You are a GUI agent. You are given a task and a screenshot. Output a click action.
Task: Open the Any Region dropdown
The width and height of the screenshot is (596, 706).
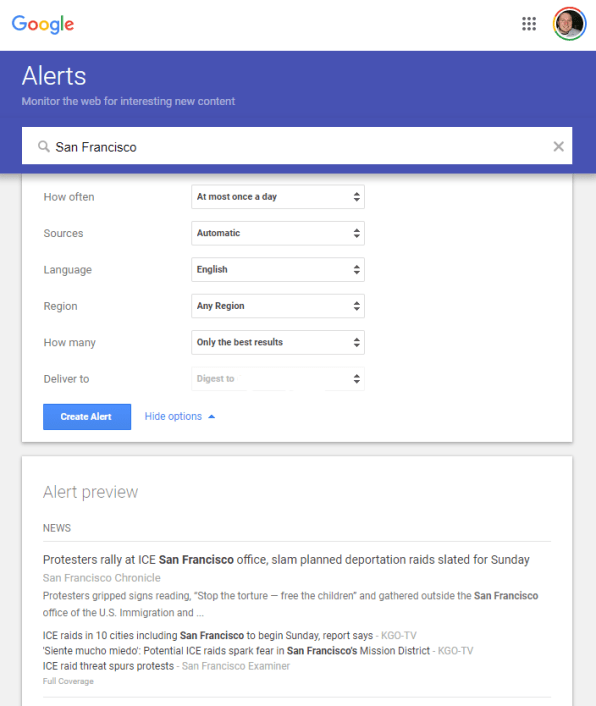click(x=278, y=306)
